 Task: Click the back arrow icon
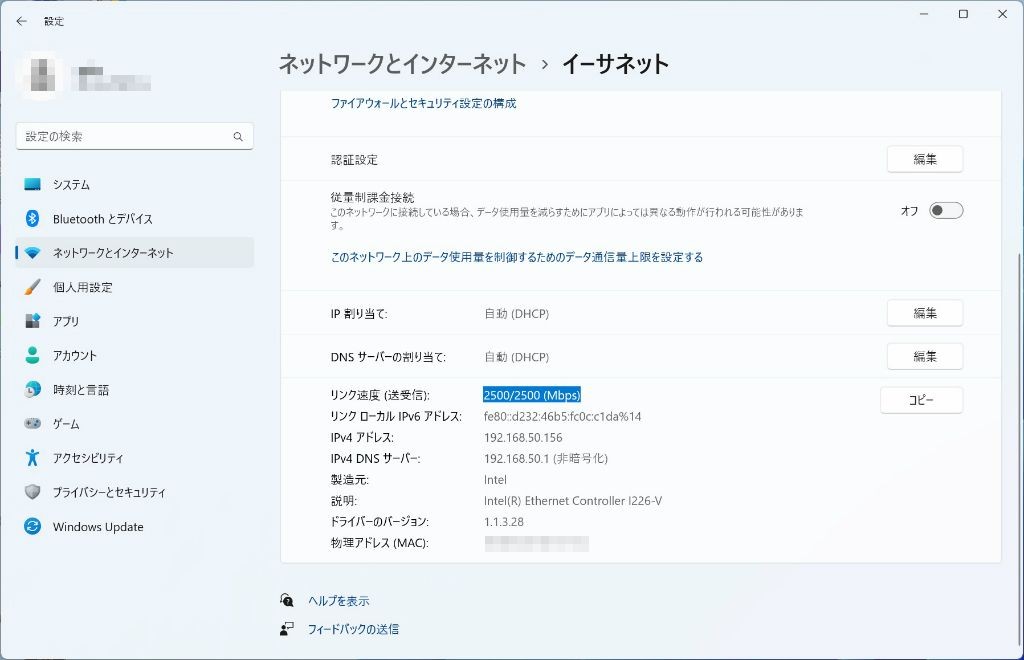[21, 21]
